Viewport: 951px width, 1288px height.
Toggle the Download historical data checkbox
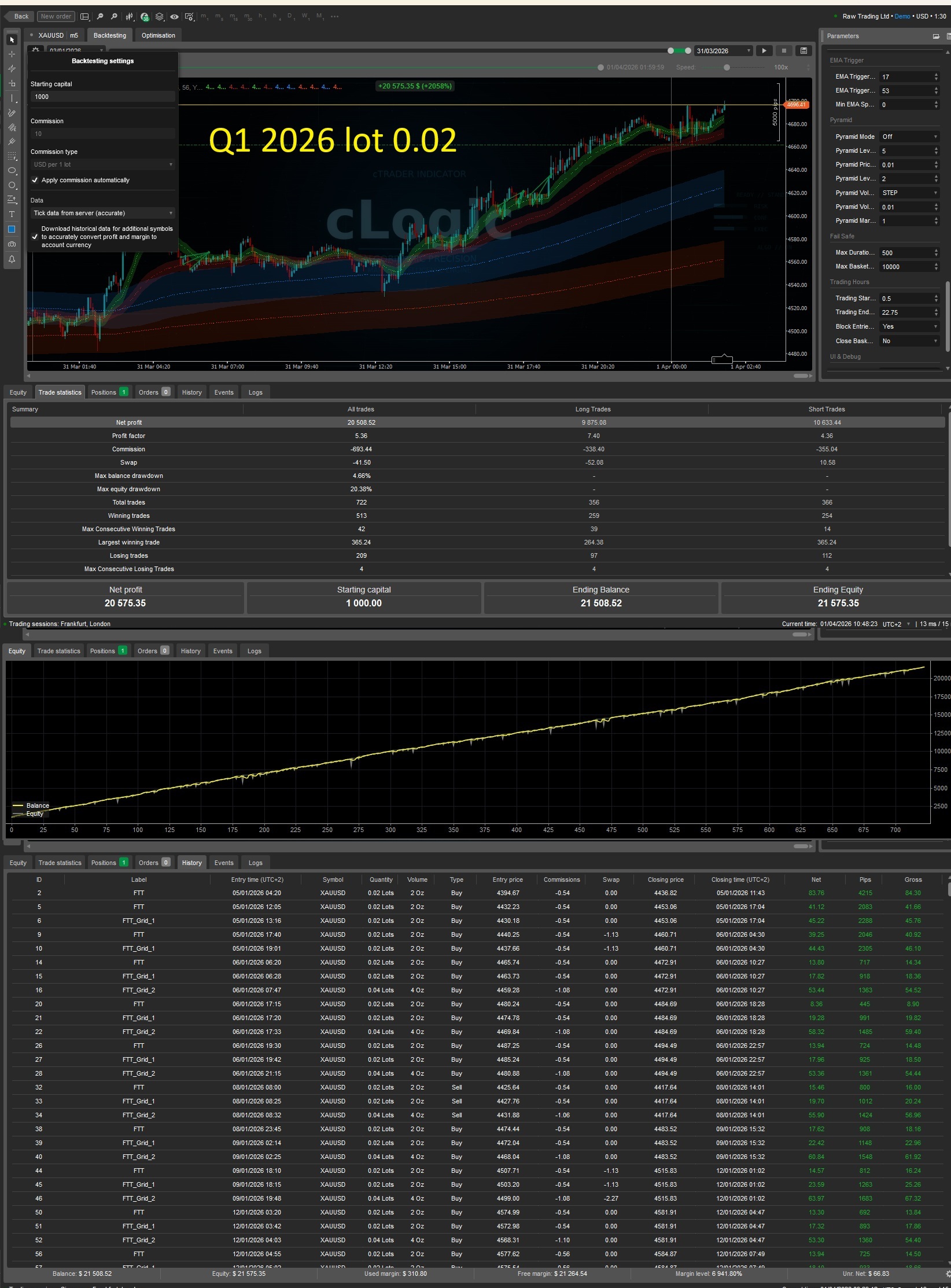[35, 237]
